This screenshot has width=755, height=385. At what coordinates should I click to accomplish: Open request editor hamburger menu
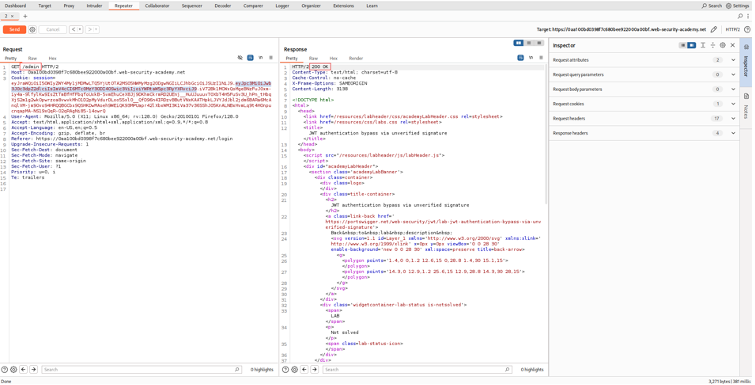click(271, 57)
